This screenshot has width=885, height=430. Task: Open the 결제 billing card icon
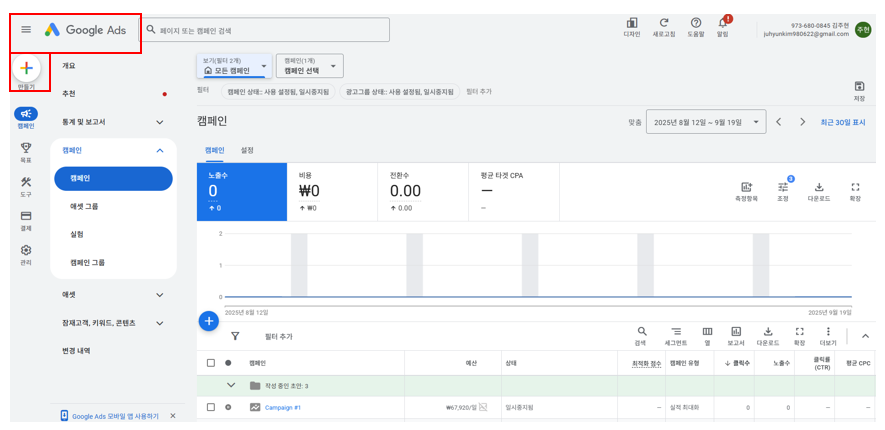[26, 216]
